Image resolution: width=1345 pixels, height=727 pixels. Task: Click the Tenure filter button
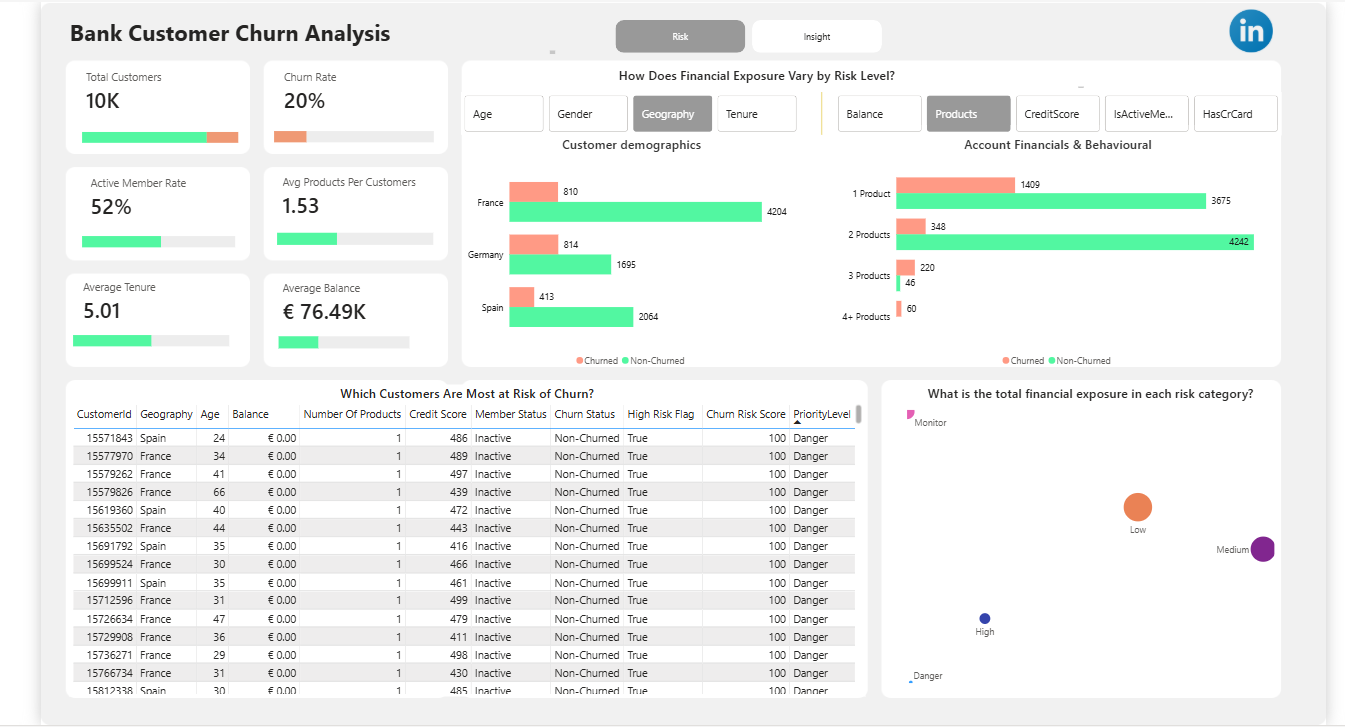[x=756, y=113]
